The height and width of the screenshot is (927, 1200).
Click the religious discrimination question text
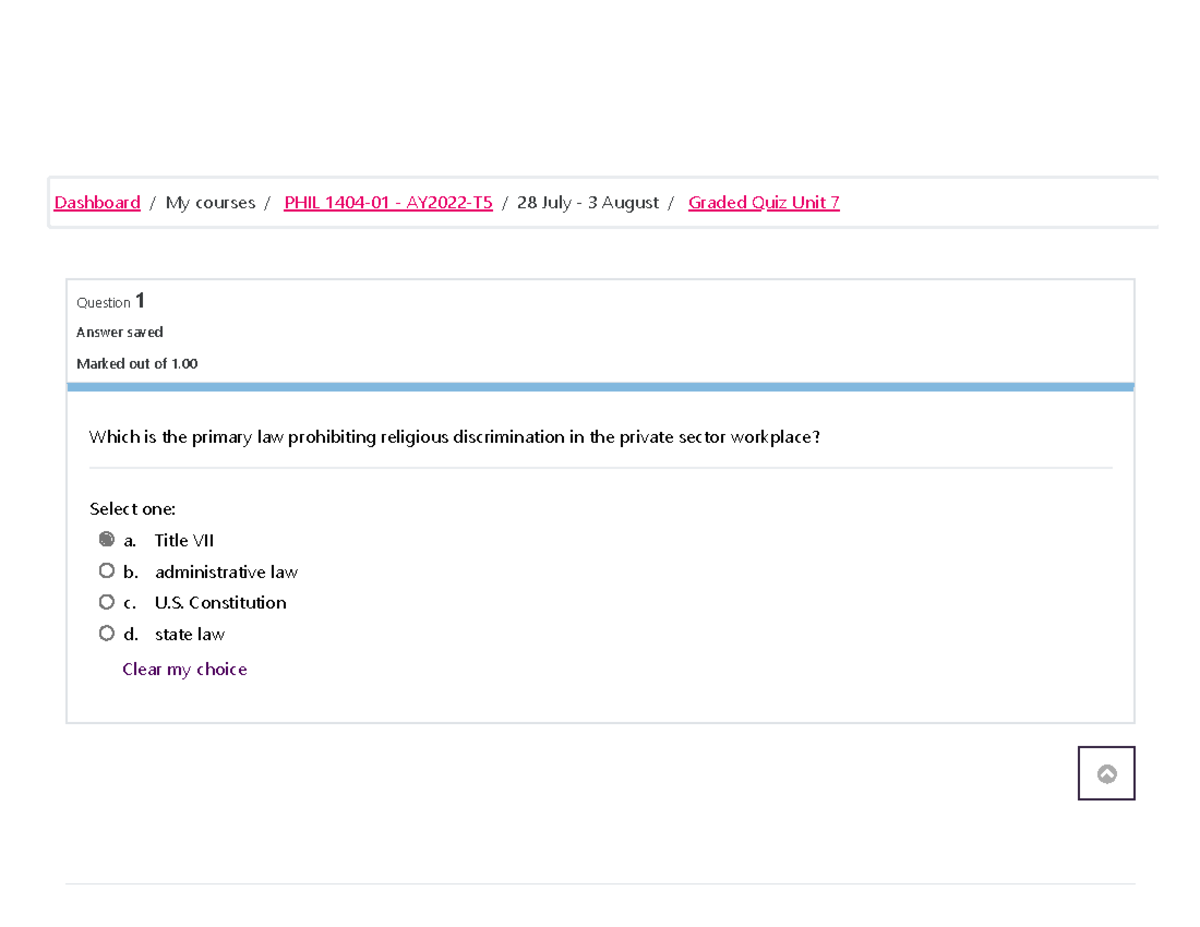[x=454, y=437]
